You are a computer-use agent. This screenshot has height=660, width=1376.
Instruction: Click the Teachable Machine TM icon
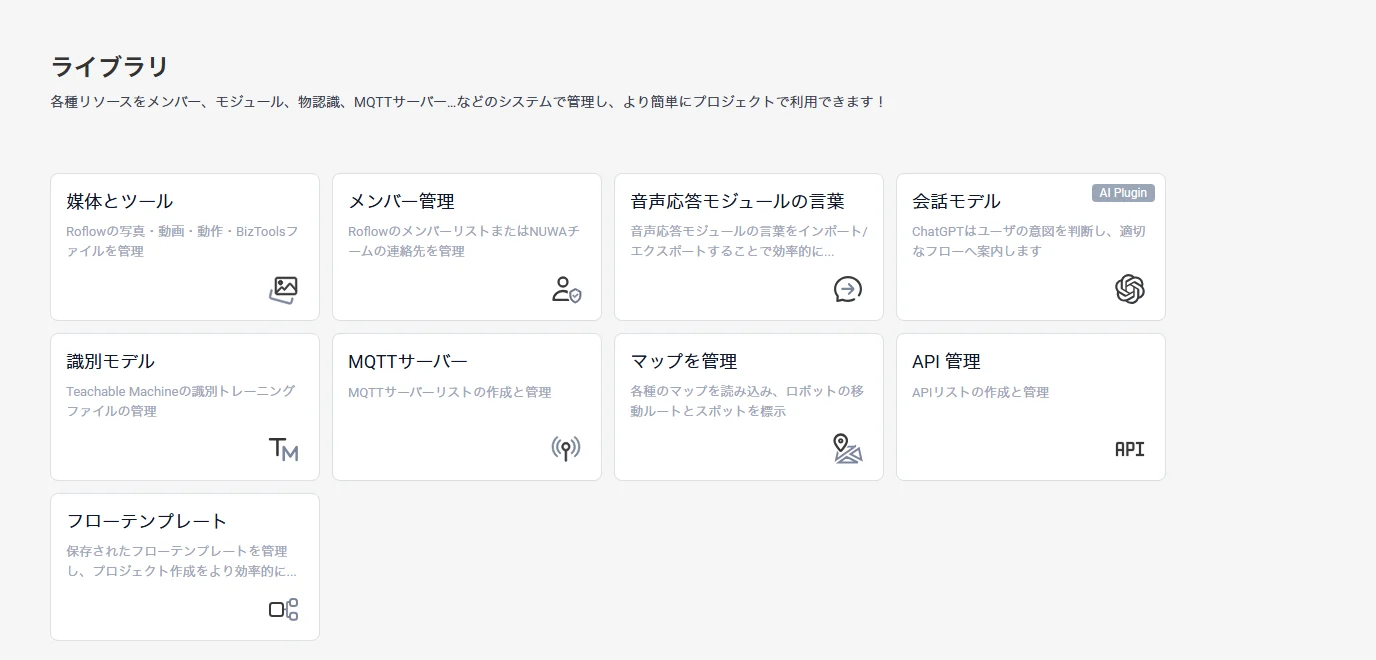coord(284,449)
